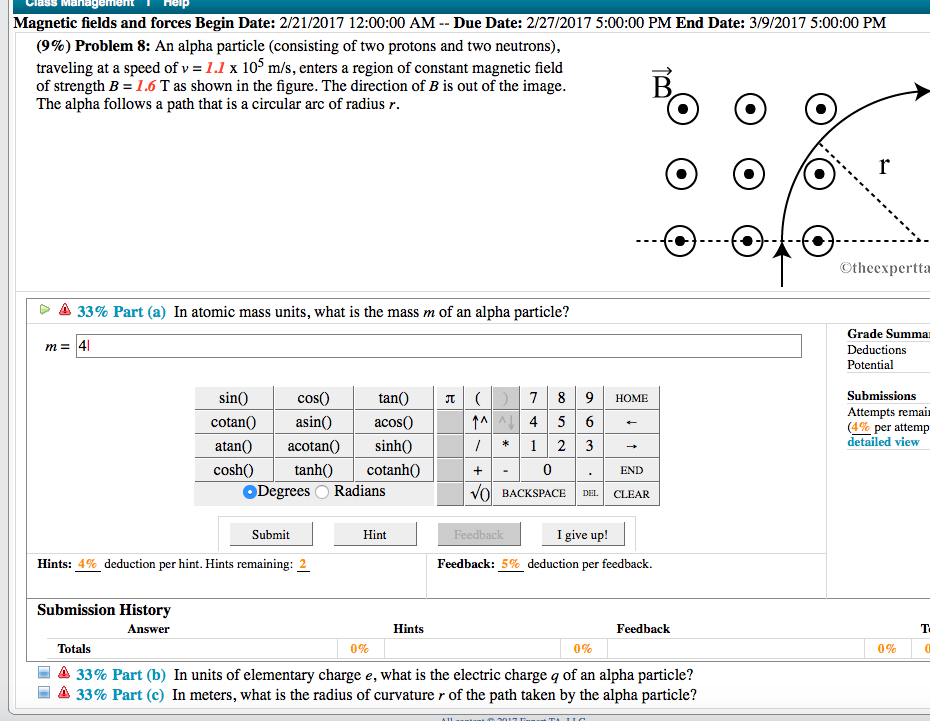Viewport: 930px width, 721px height.
Task: Click the sin() function key
Action: click(233, 397)
